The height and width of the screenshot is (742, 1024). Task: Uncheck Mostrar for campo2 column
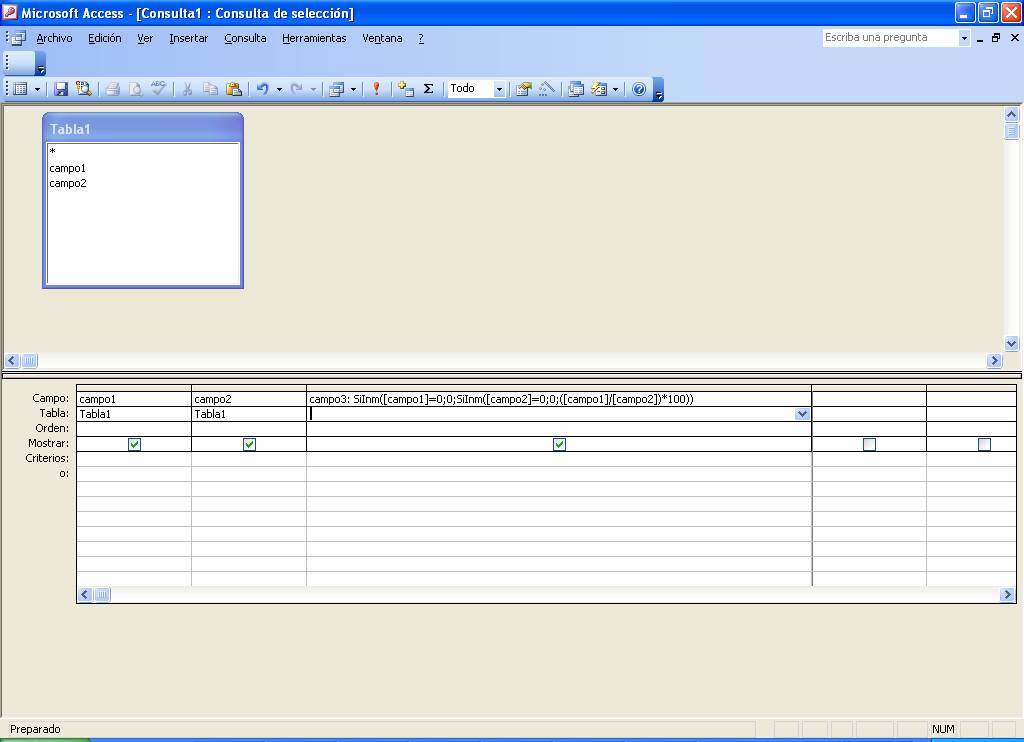[x=249, y=444]
